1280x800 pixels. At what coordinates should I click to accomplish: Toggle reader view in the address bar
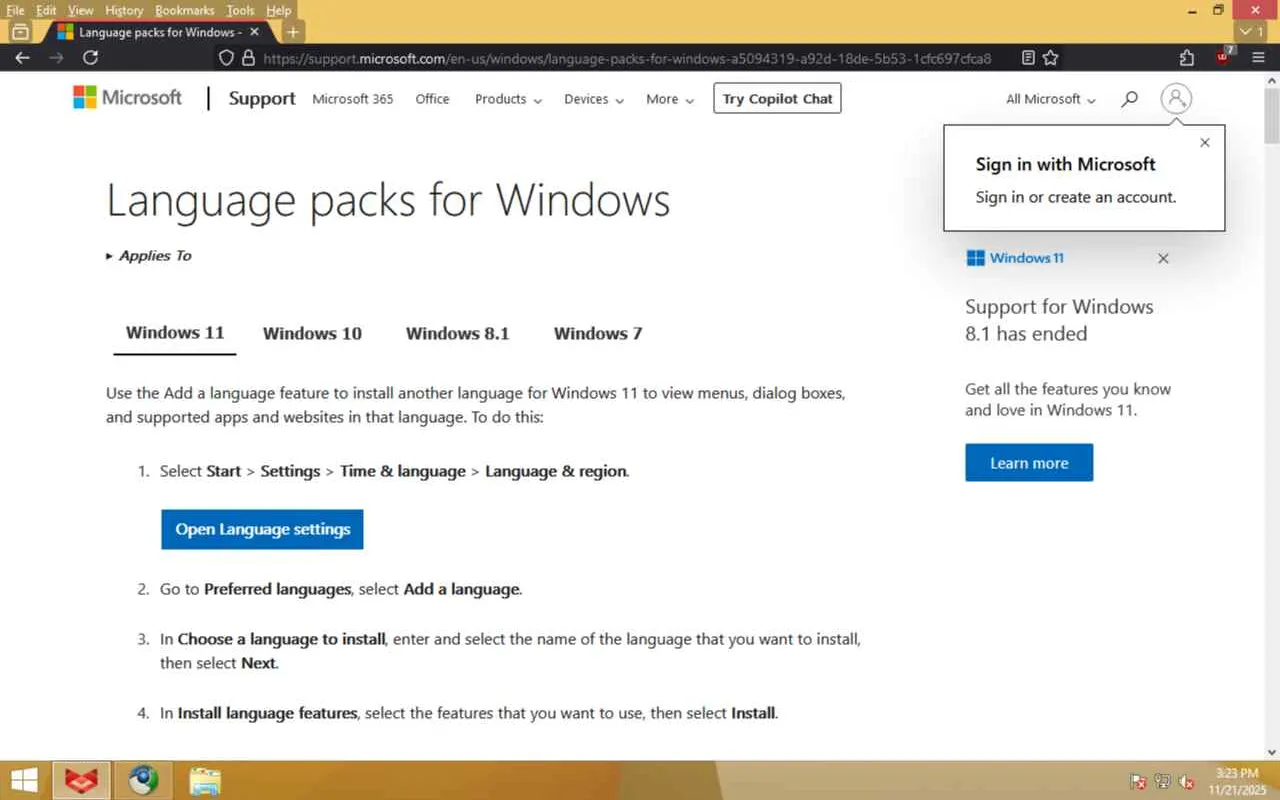(x=1028, y=58)
